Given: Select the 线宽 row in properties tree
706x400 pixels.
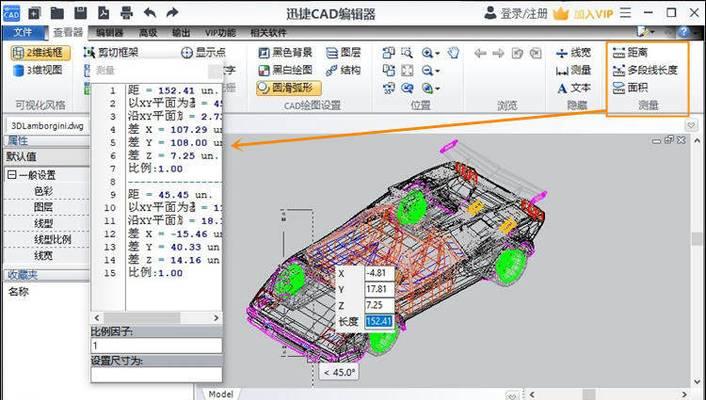Looking at the screenshot, I should pos(46,256).
